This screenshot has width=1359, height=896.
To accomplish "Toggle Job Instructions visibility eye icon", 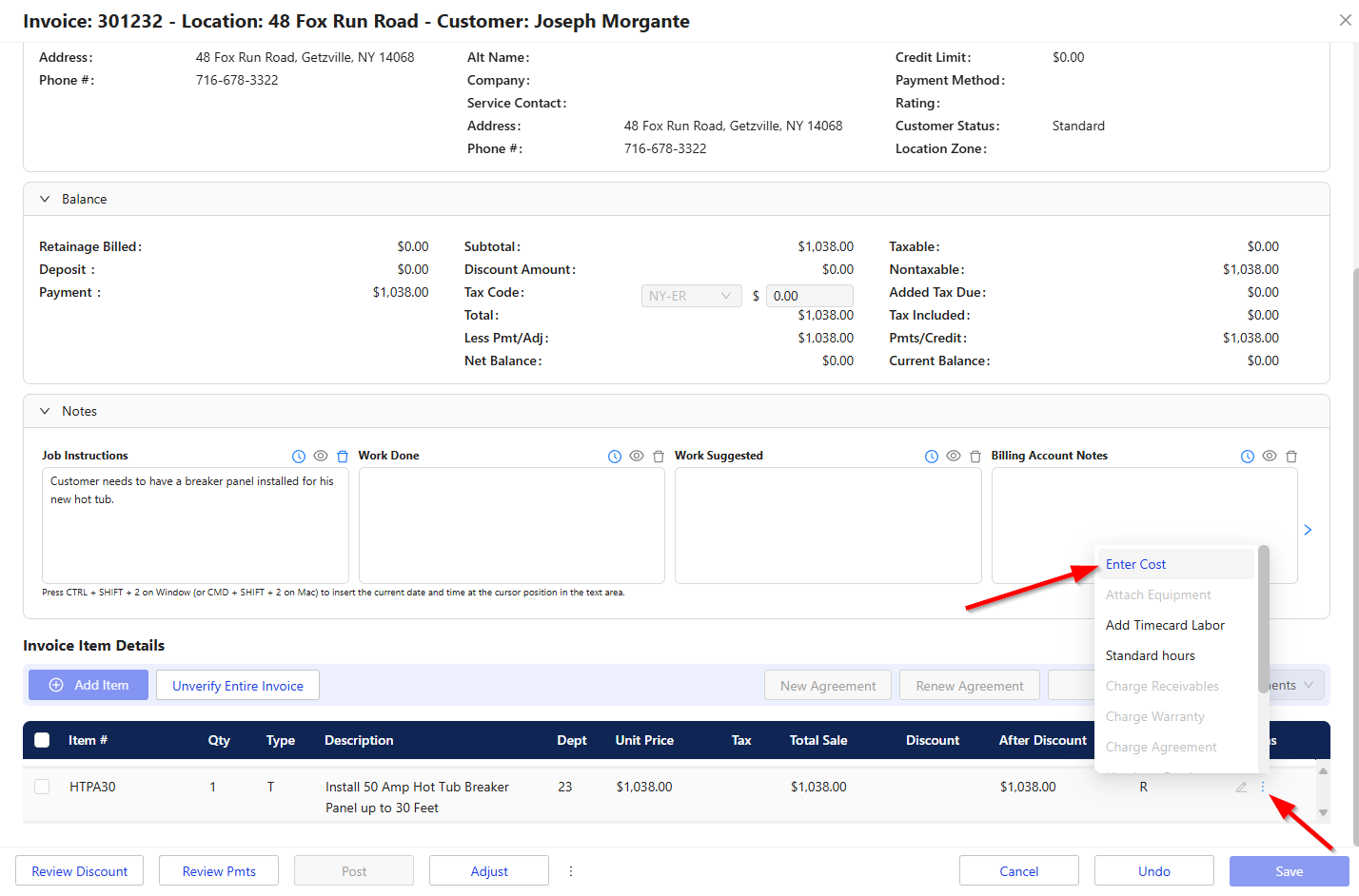I will (x=321, y=457).
